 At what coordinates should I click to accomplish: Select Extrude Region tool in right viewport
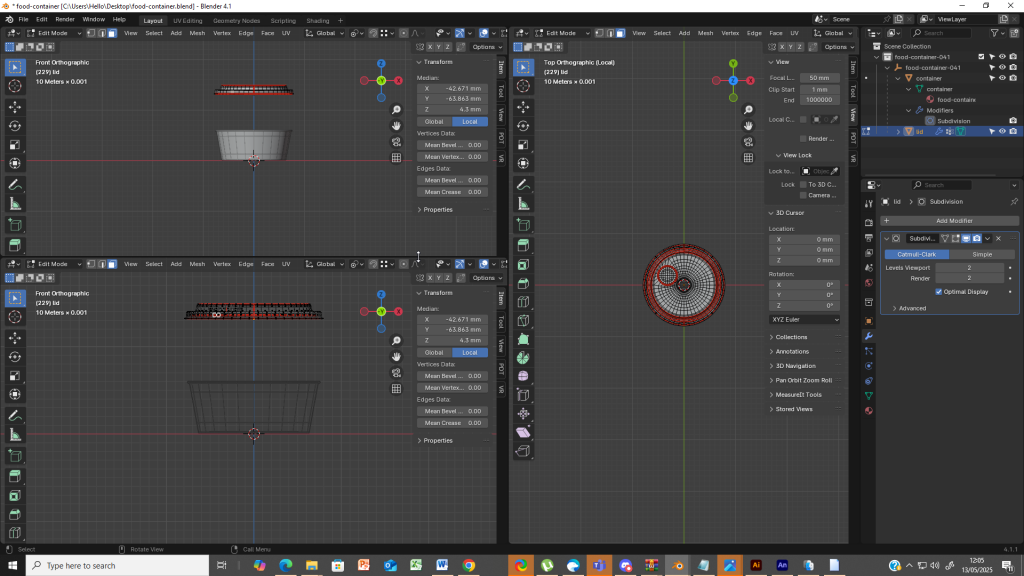click(522, 245)
